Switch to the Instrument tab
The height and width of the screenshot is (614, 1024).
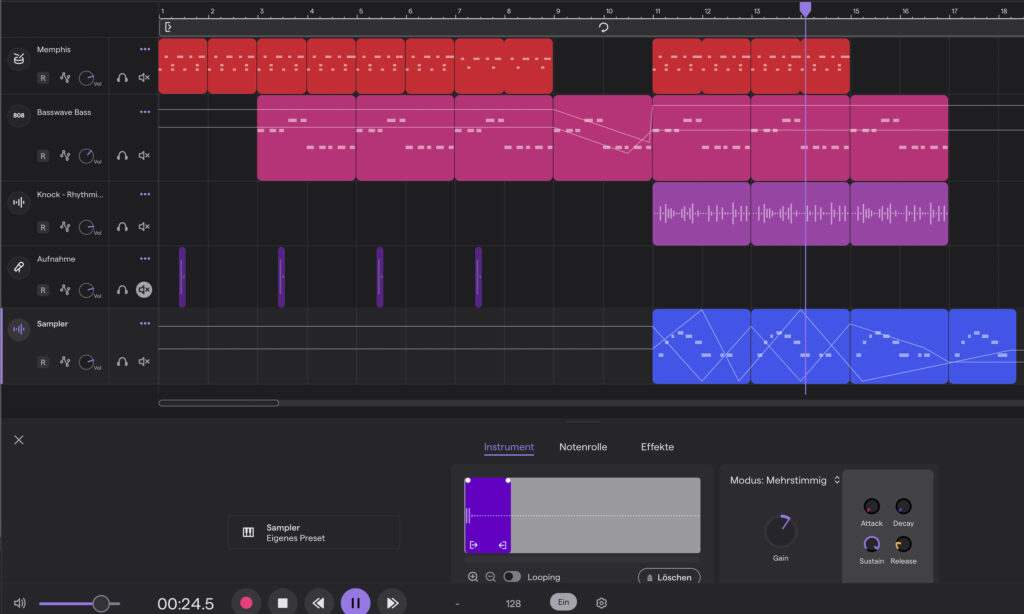point(509,447)
